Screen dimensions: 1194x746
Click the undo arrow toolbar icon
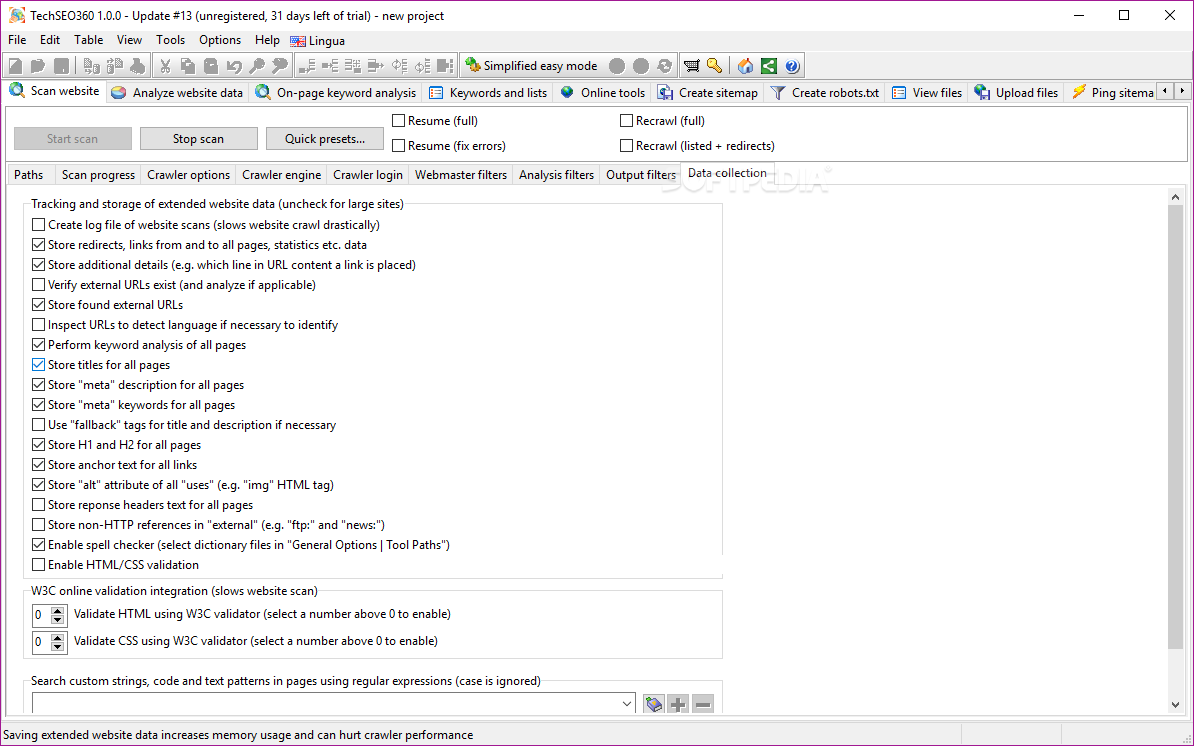235,66
